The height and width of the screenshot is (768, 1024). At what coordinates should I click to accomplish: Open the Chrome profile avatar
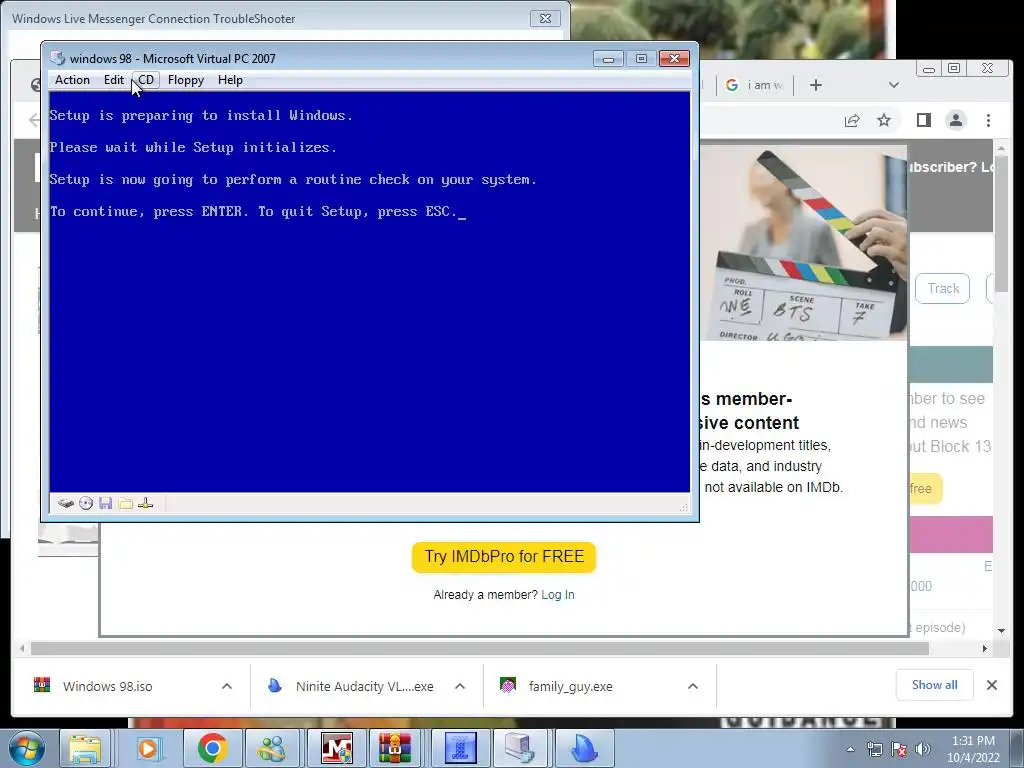click(955, 120)
